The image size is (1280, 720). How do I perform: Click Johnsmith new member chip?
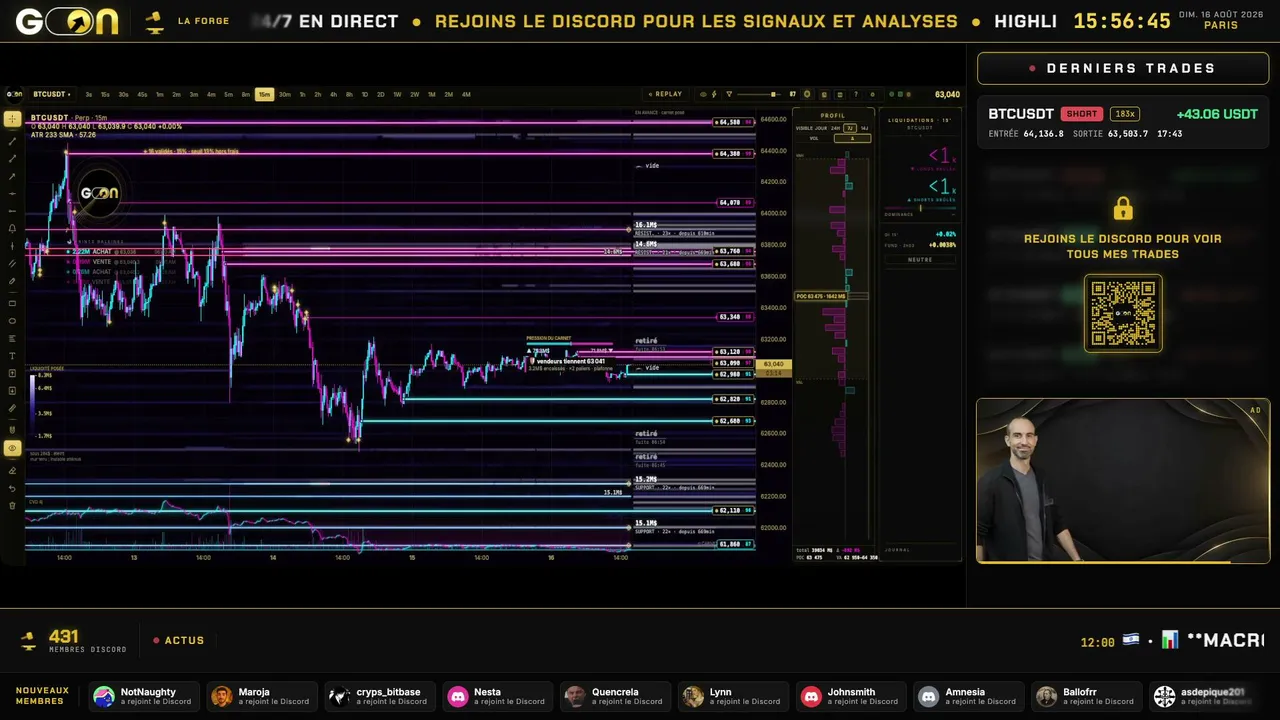coord(851,696)
